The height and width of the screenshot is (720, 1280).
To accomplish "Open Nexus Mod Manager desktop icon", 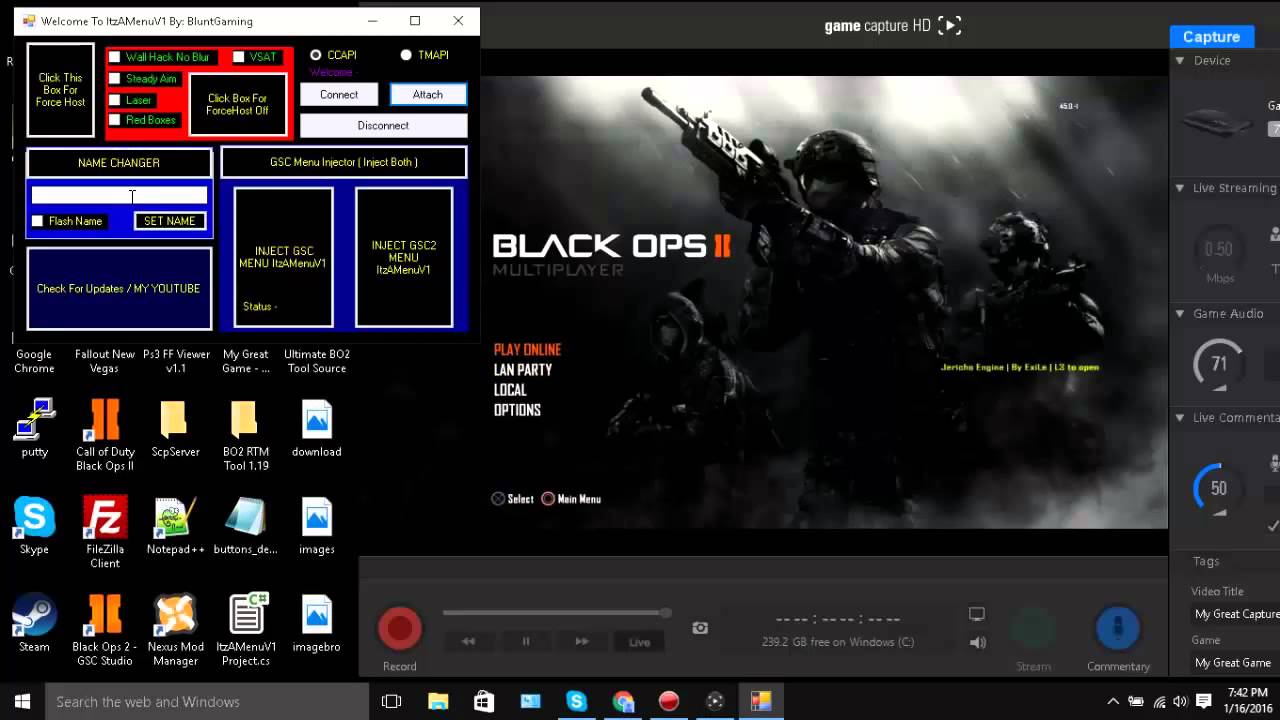I will [x=175, y=630].
